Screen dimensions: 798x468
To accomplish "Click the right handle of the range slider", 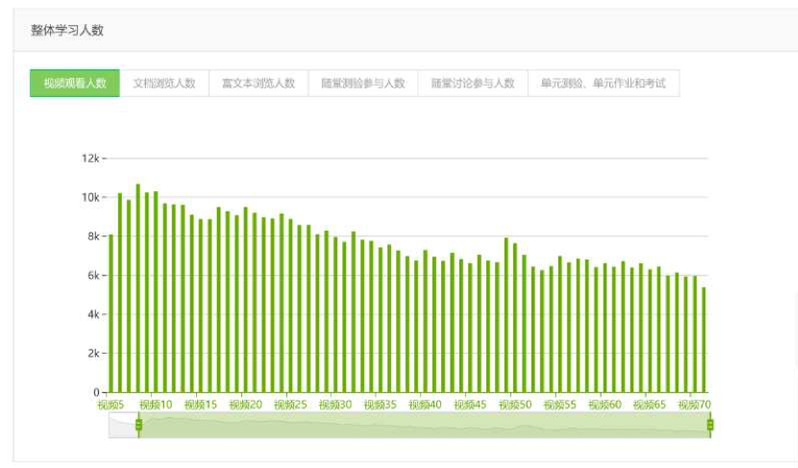I will pyautogui.click(x=710, y=426).
